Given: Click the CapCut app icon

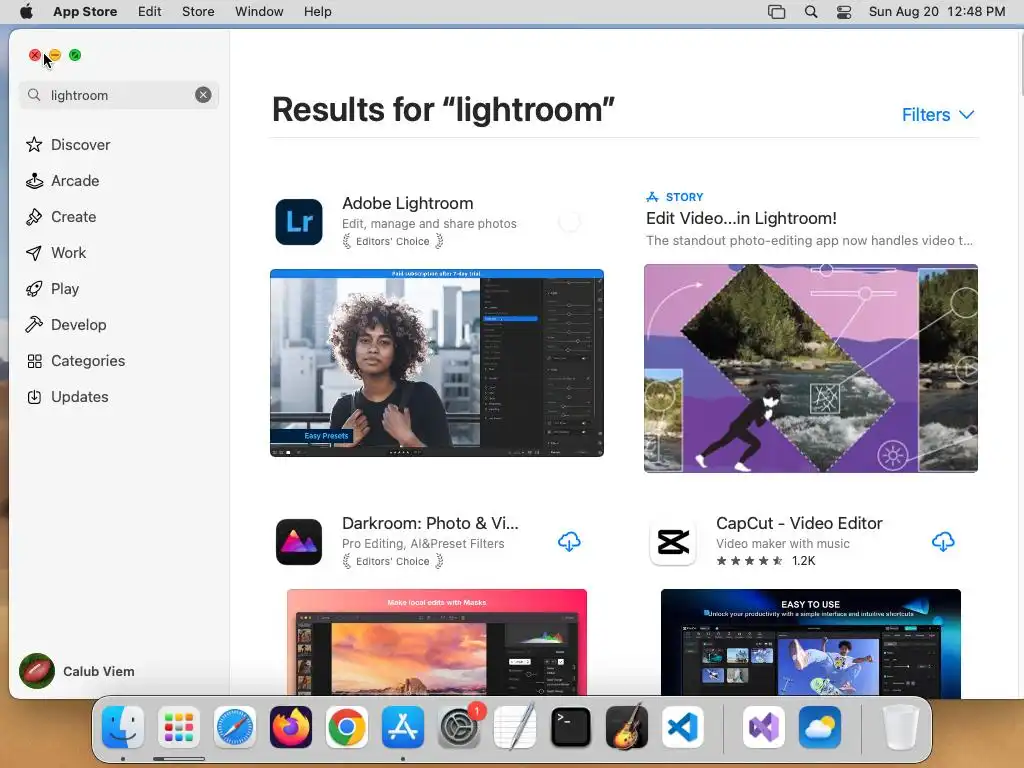Looking at the screenshot, I should (673, 542).
